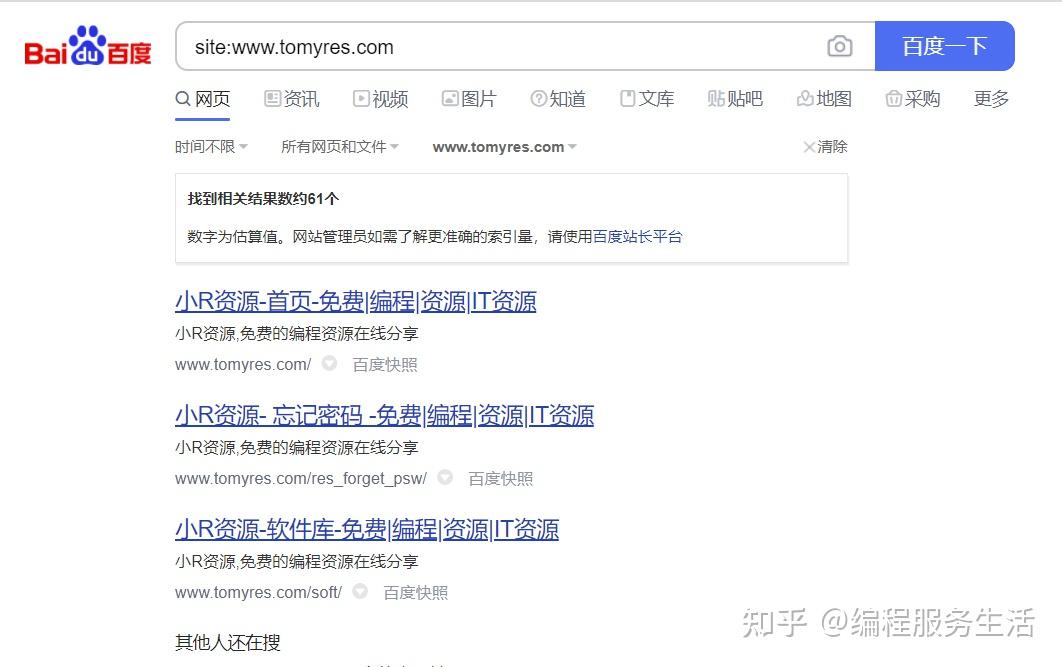Screen dimensions: 1062x667
Task: Open result 小R资源-首页-免费|编程|资源|IT资源
Action: [356, 301]
